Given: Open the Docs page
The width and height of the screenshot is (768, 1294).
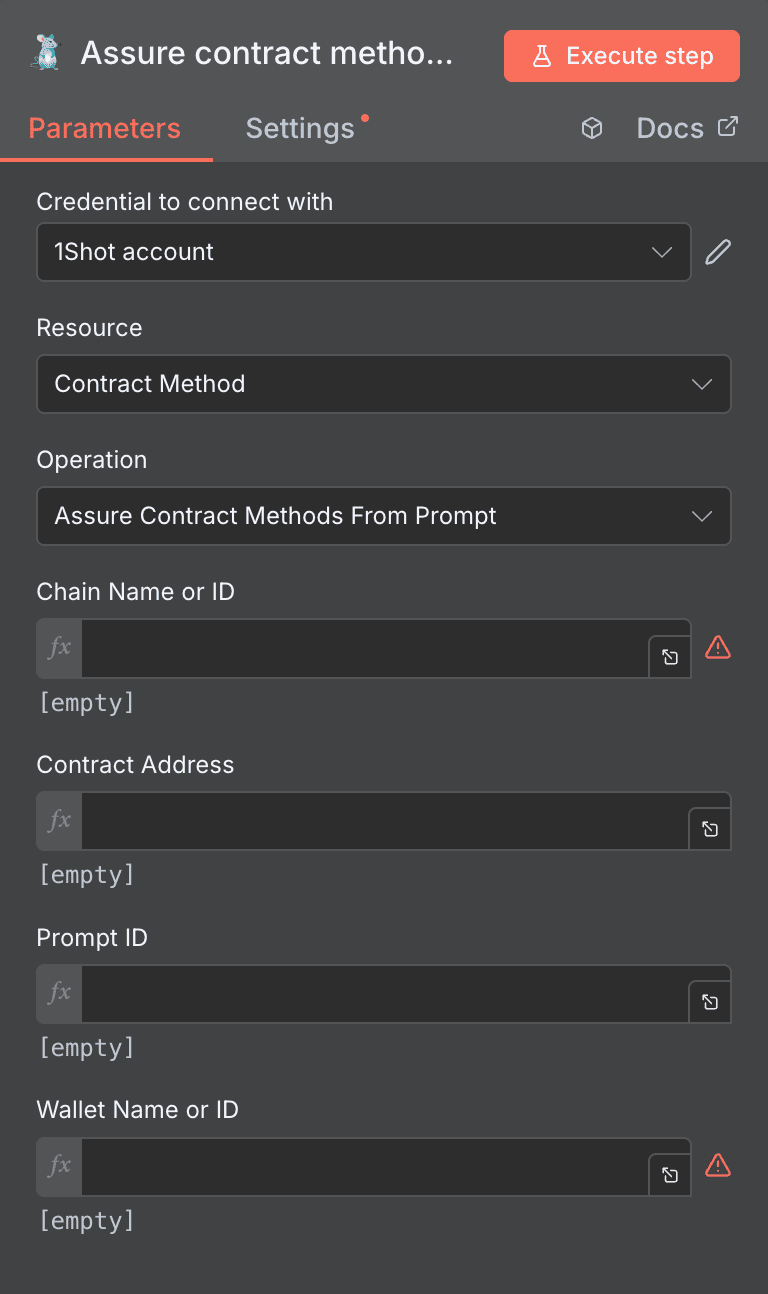Looking at the screenshot, I should pos(670,128).
